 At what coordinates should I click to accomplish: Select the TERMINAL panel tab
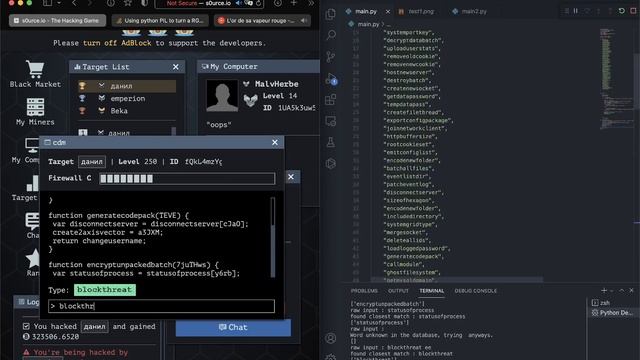pos(431,291)
